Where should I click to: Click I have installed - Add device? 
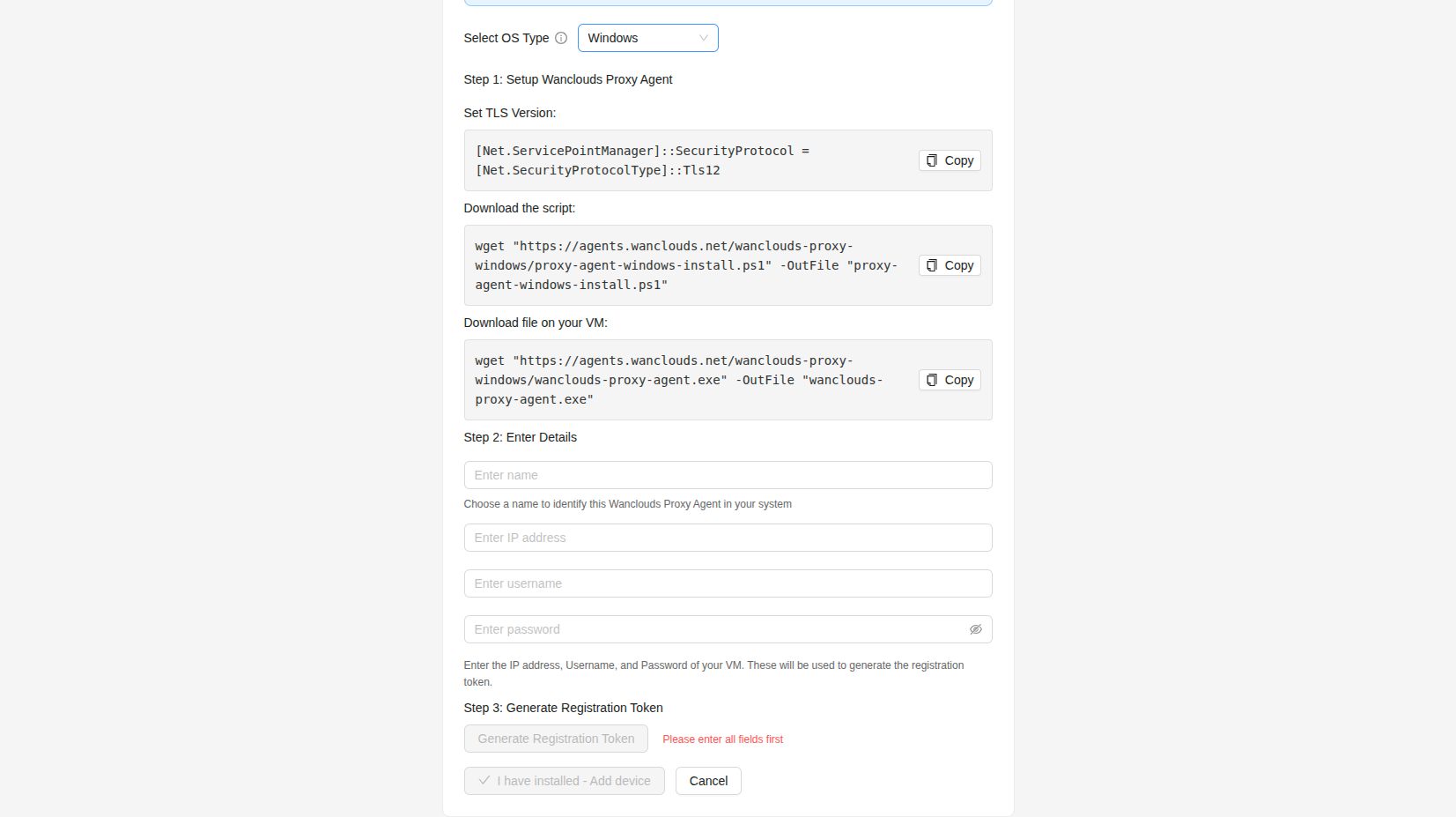[565, 781]
